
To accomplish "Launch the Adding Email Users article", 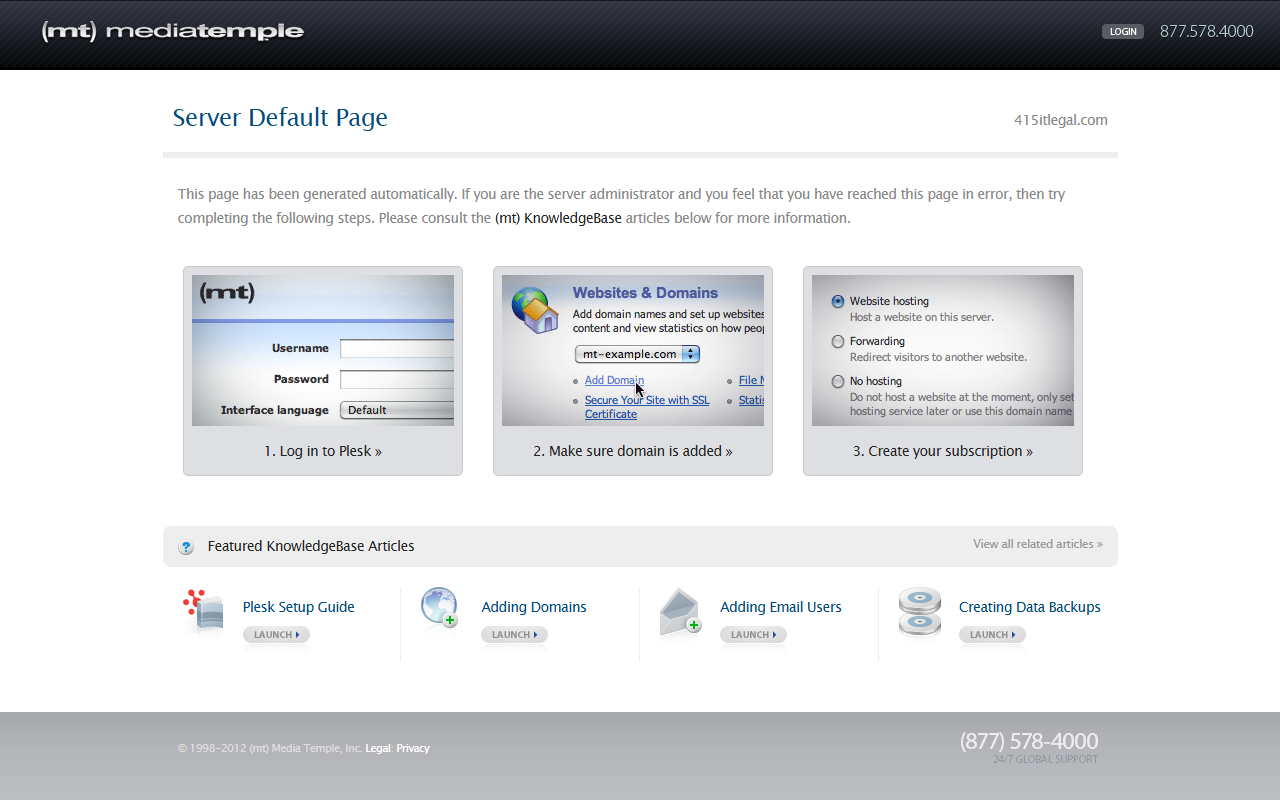I will pos(753,635).
